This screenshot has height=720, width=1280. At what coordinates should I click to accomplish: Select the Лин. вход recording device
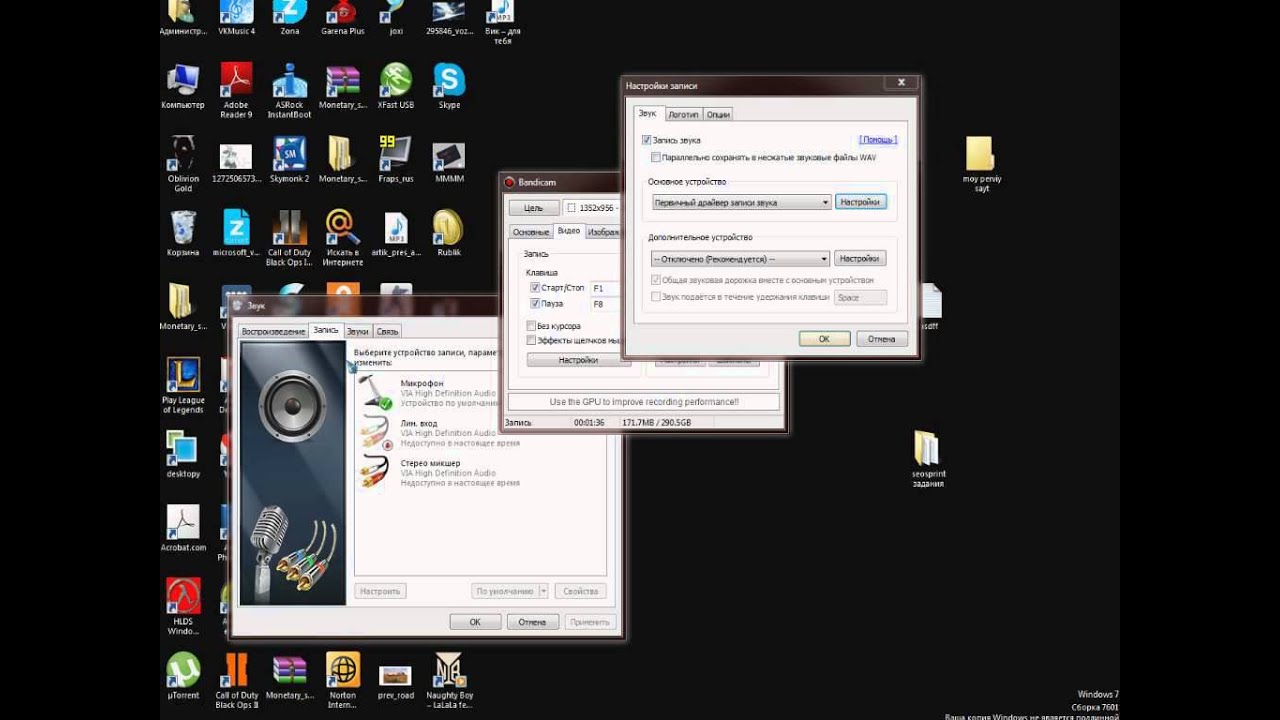[480, 432]
